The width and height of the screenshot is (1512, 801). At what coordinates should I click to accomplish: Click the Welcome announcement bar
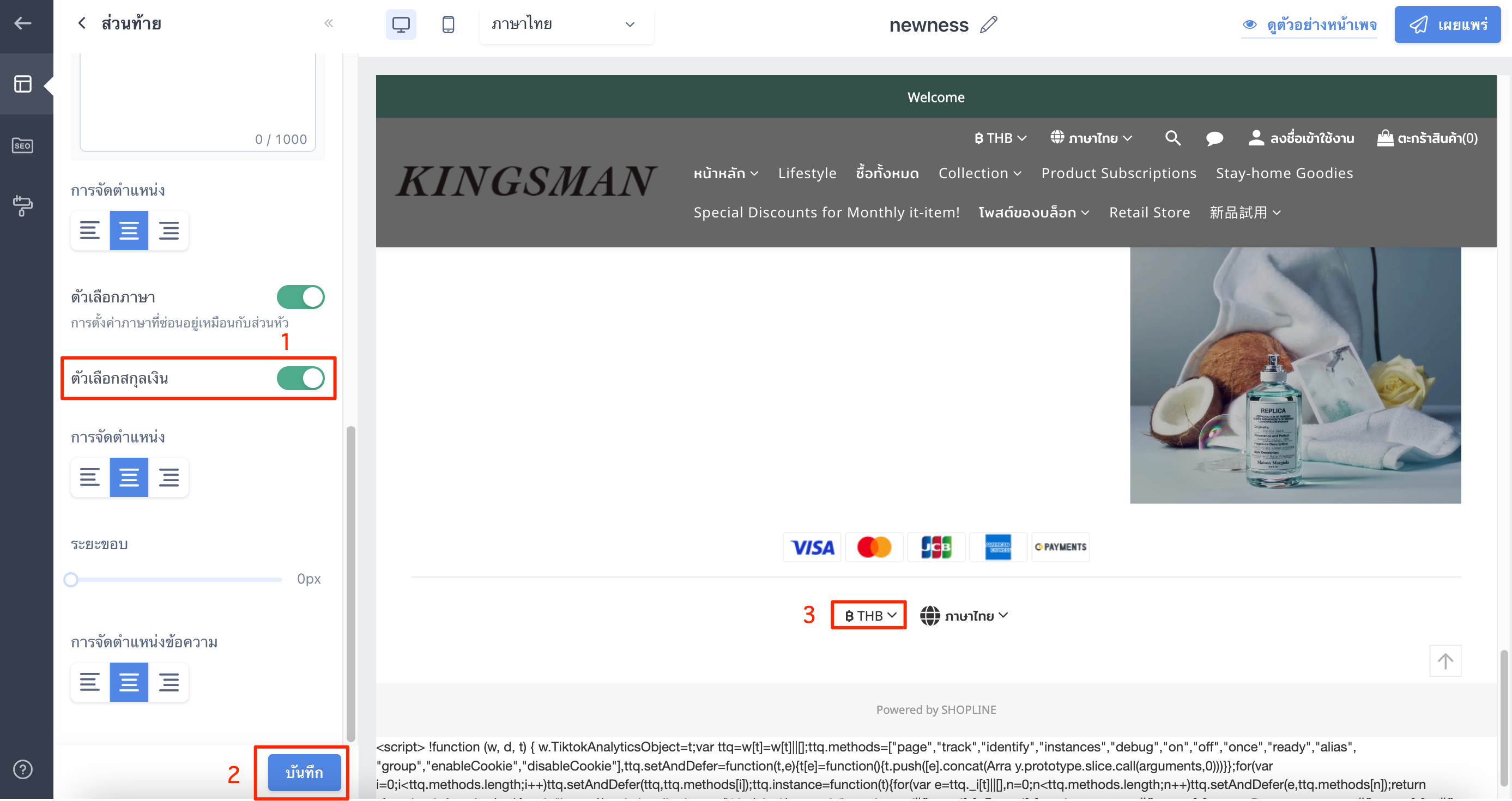[936, 97]
